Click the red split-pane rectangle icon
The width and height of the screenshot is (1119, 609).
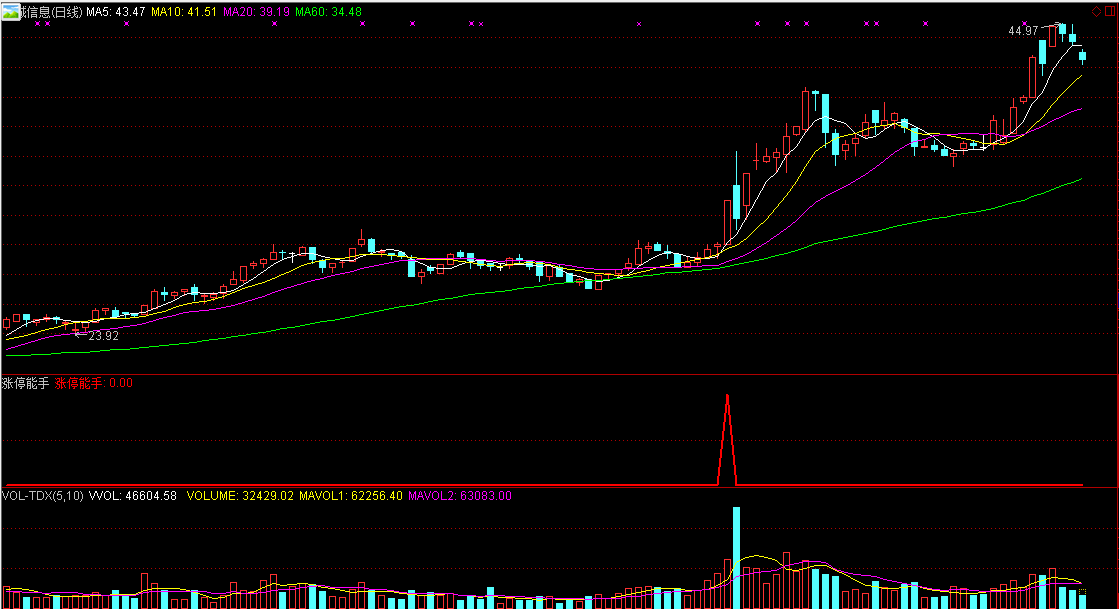point(1110,11)
